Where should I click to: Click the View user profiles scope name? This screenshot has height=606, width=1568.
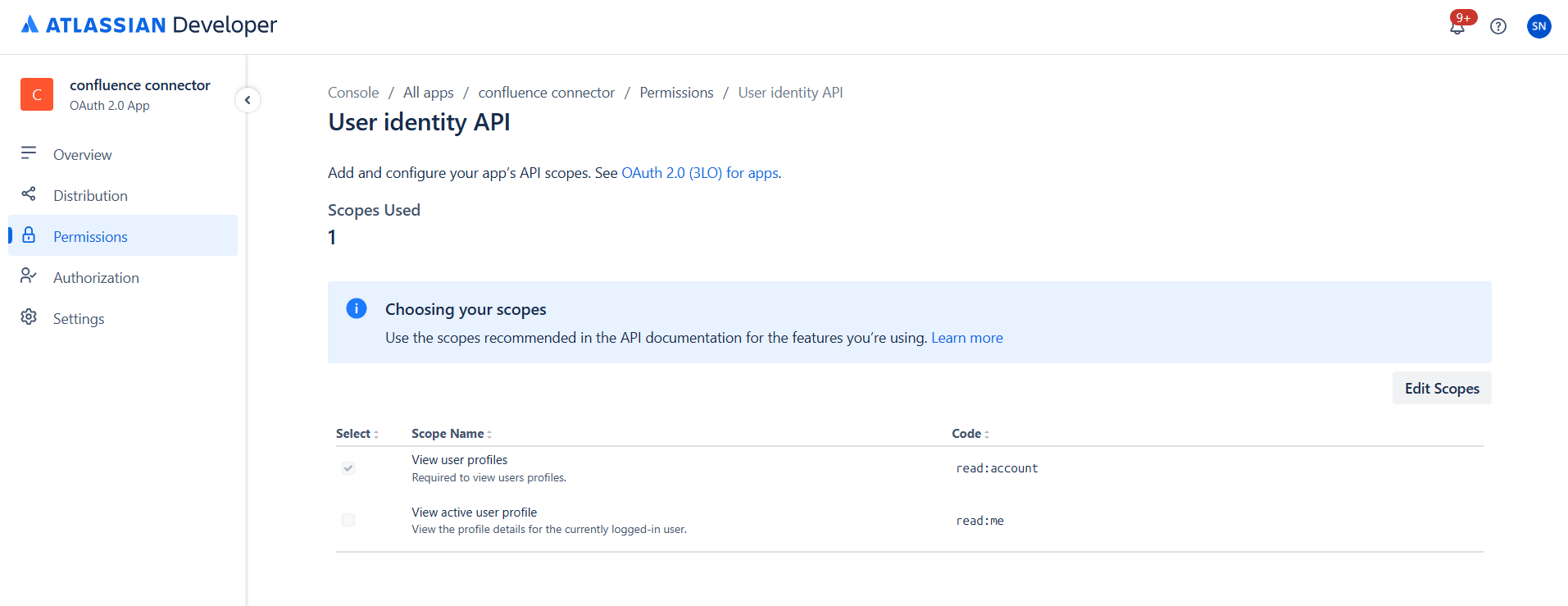[460, 460]
